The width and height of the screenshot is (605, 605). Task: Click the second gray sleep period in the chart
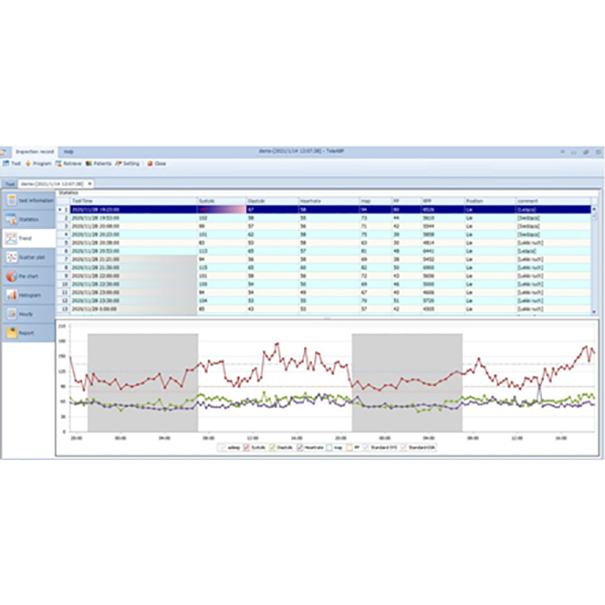coord(407,382)
